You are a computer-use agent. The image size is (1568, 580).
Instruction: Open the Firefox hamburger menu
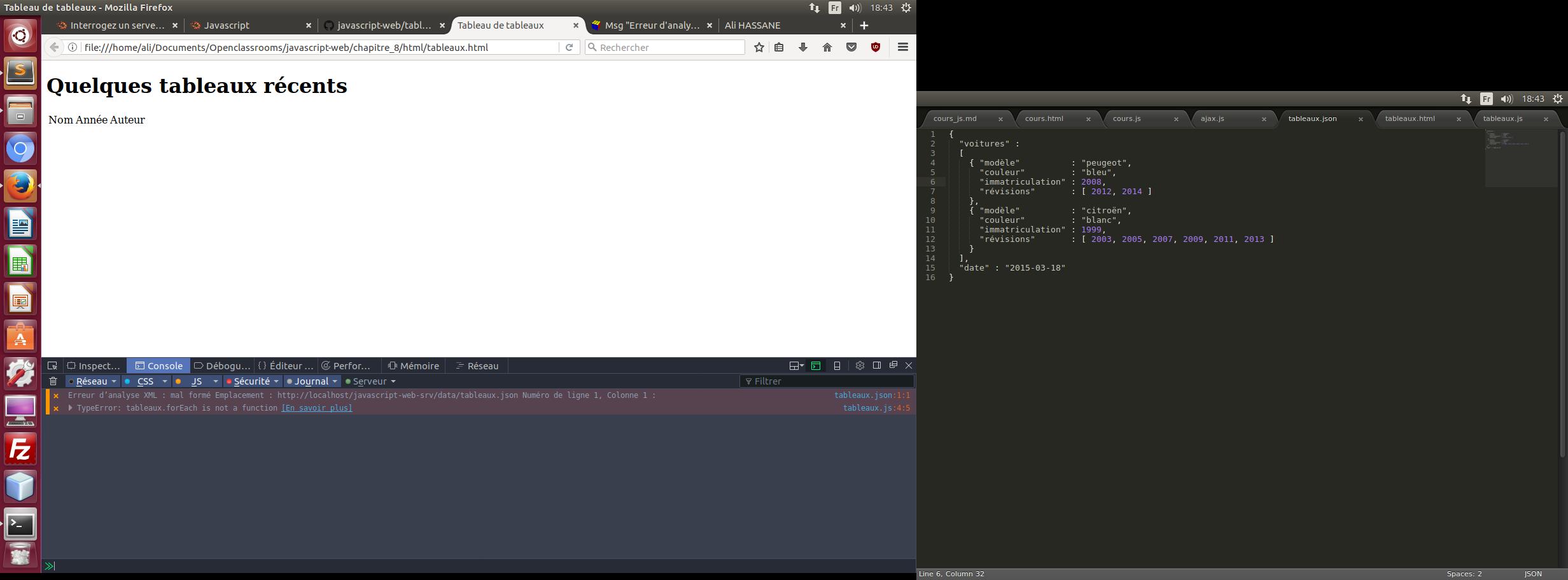[x=902, y=47]
